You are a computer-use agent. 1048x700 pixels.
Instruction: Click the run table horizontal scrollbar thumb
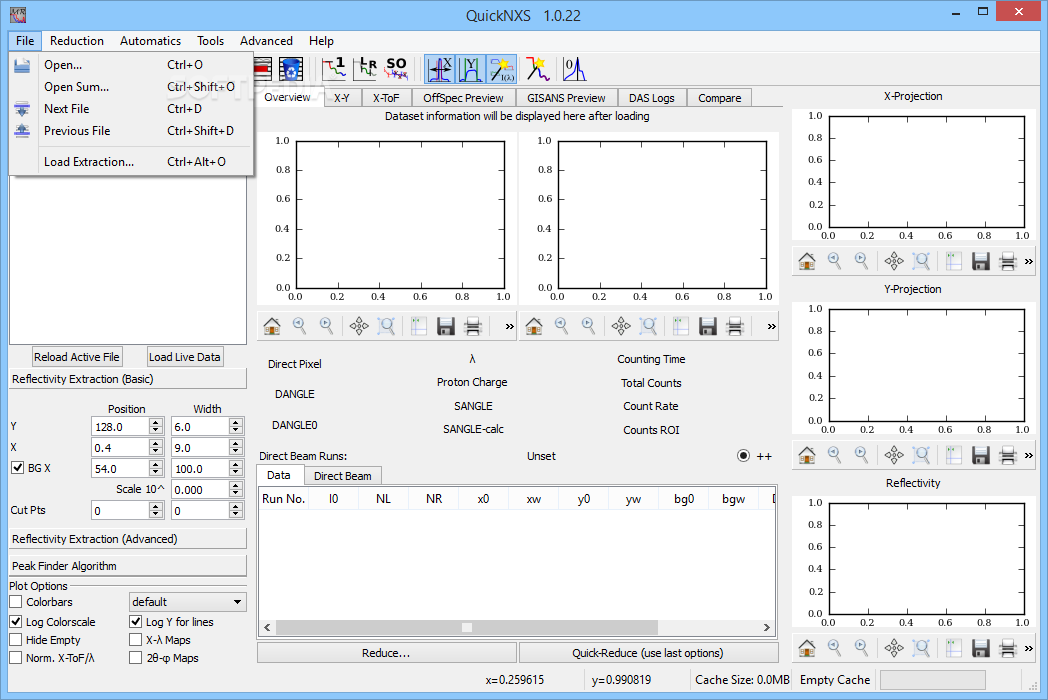pos(467,627)
